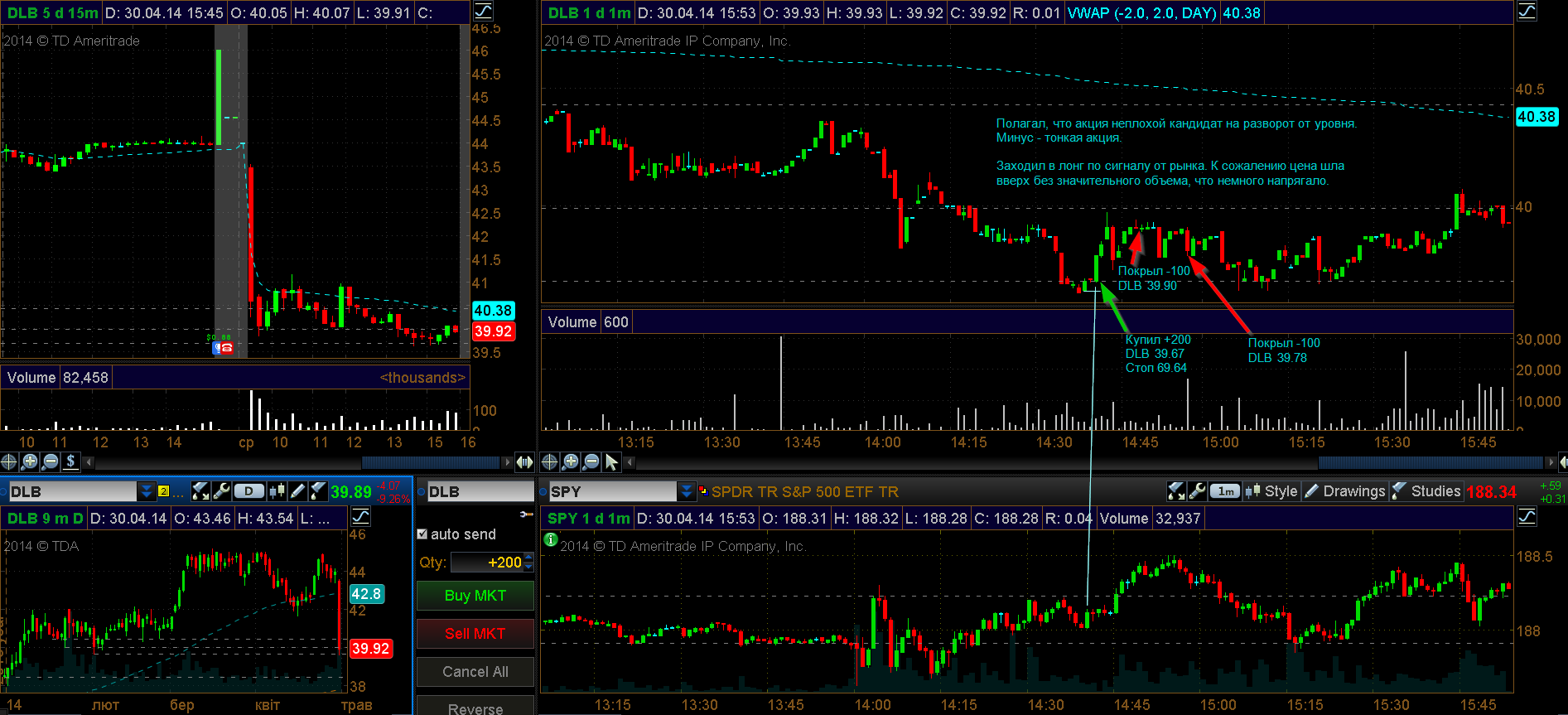
Task: Zoom in on the DLB 1m chart
Action: tap(571, 461)
